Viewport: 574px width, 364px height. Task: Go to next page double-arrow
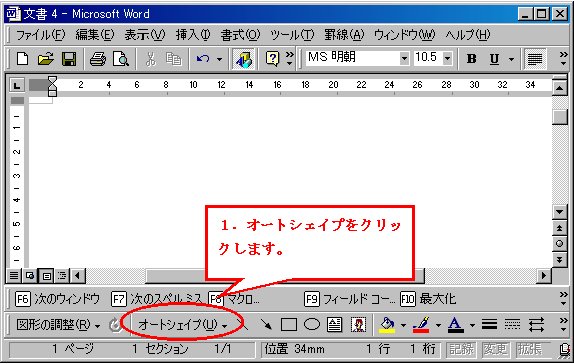coord(559,259)
